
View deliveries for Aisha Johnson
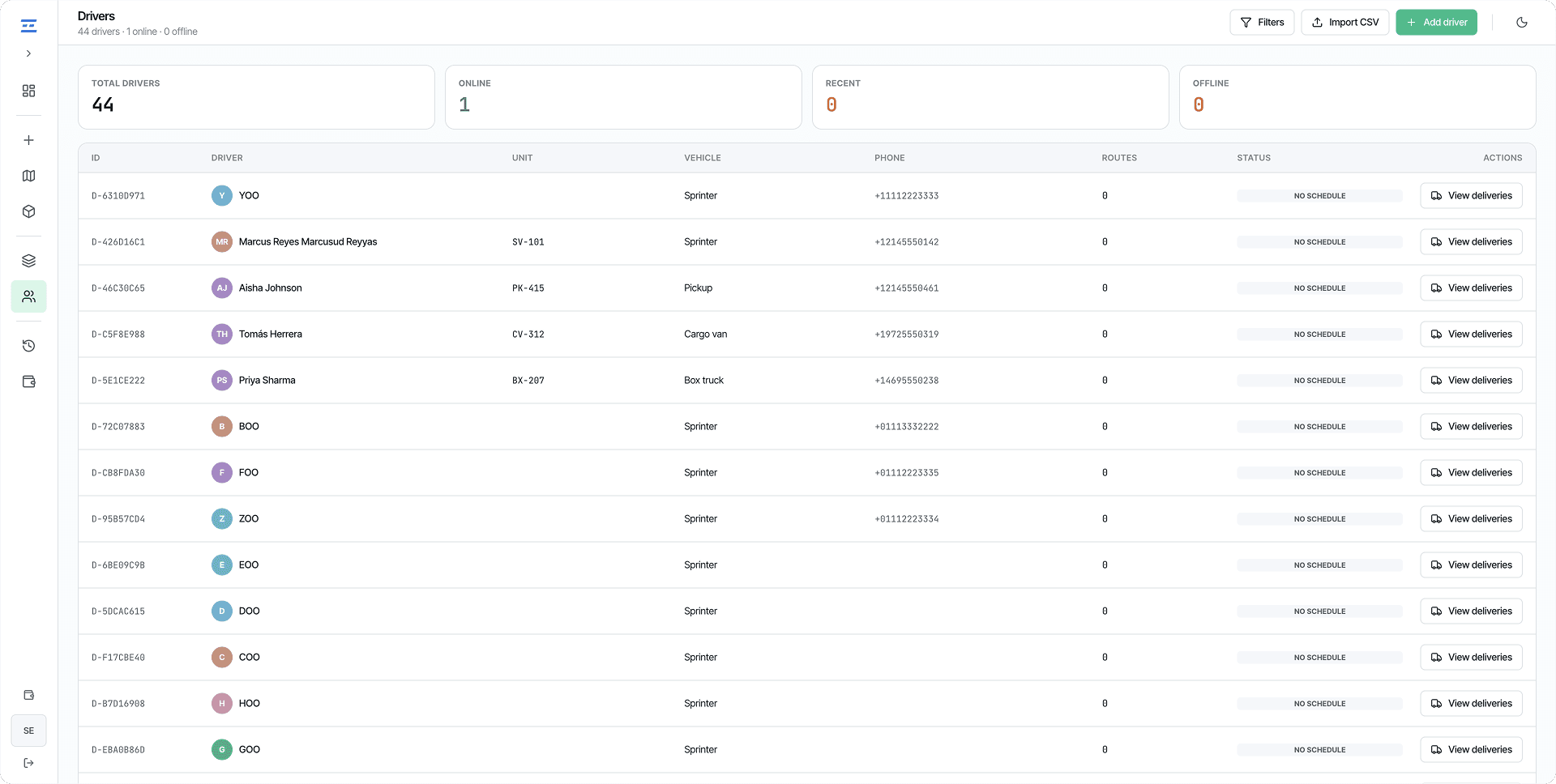(1471, 288)
